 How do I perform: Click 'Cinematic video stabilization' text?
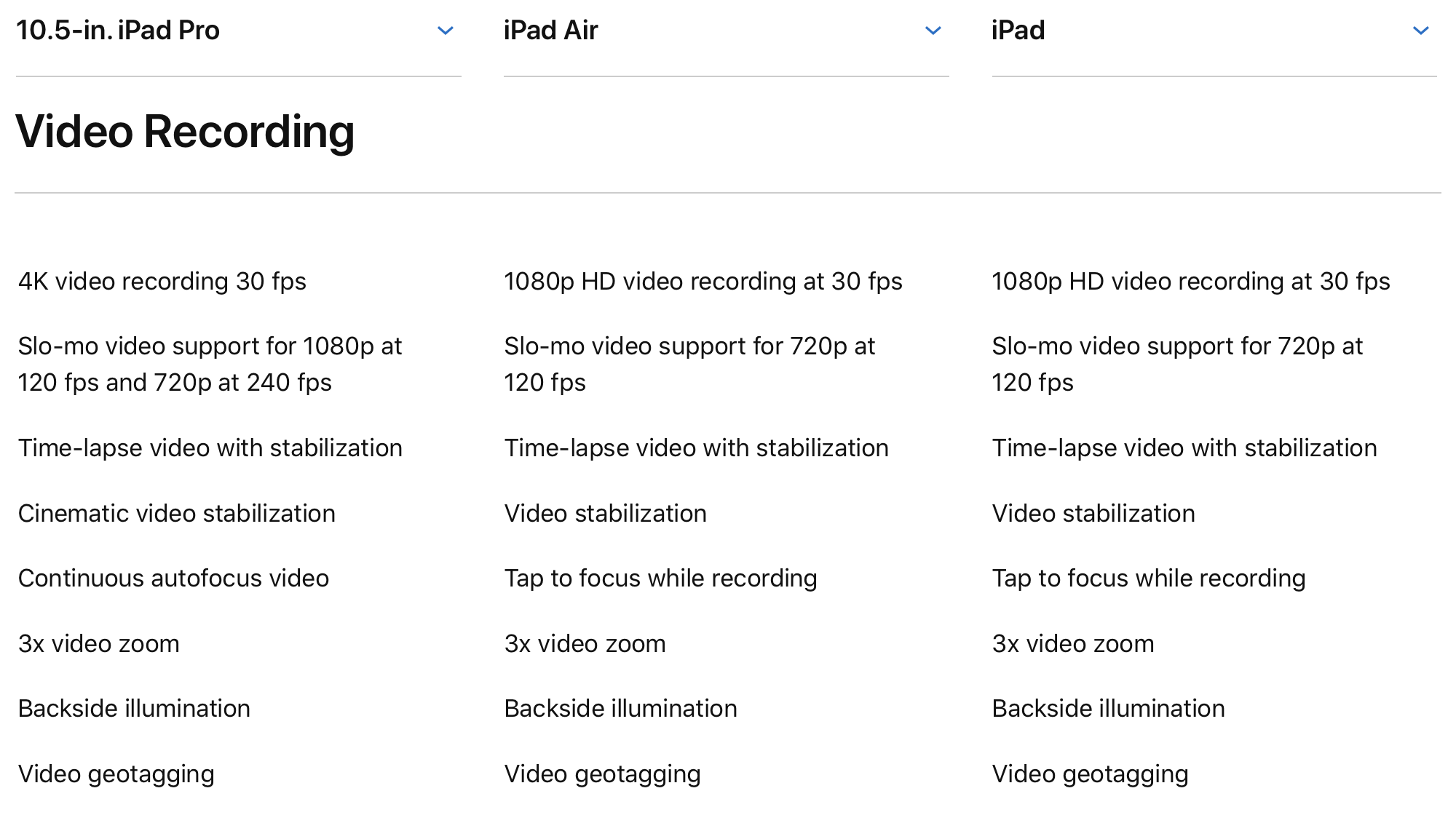(x=177, y=514)
